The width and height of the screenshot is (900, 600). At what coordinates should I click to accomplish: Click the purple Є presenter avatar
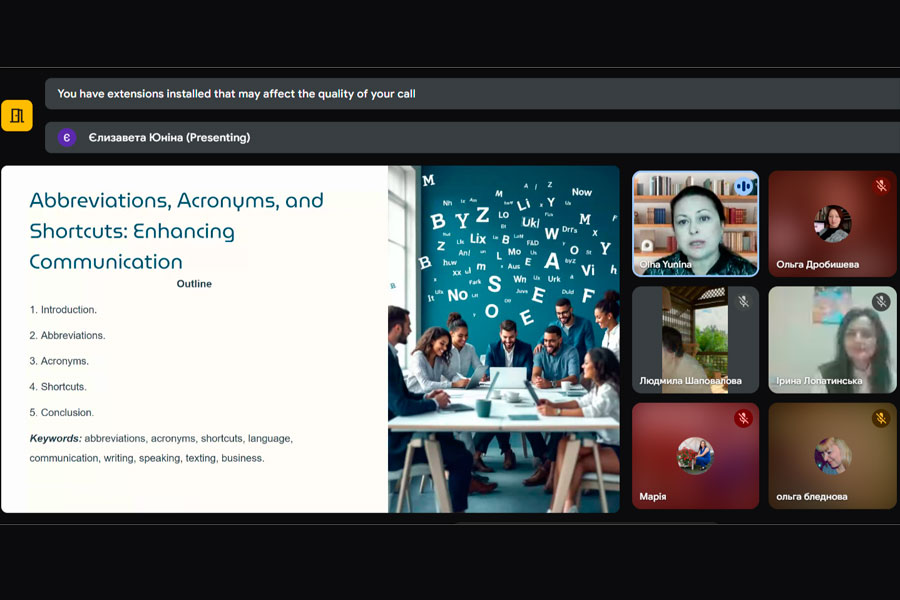pos(67,138)
